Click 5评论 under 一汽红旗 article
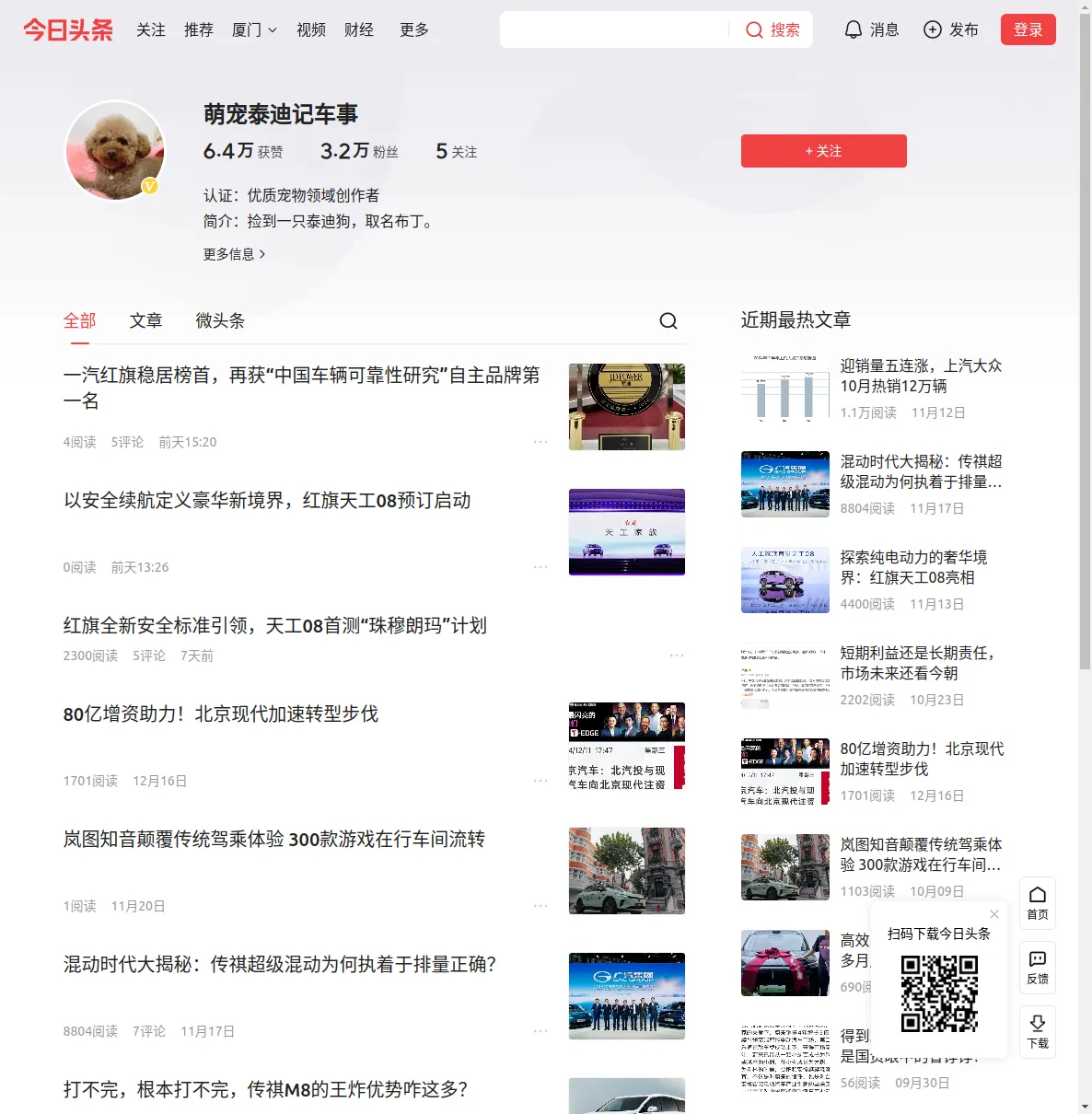The image size is (1092, 1114). click(127, 442)
